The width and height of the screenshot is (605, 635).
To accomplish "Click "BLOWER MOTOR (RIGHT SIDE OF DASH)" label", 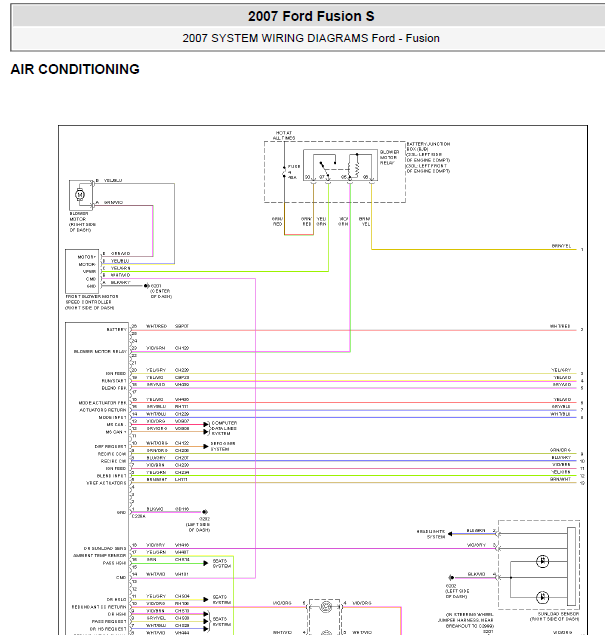I will coord(82,222).
